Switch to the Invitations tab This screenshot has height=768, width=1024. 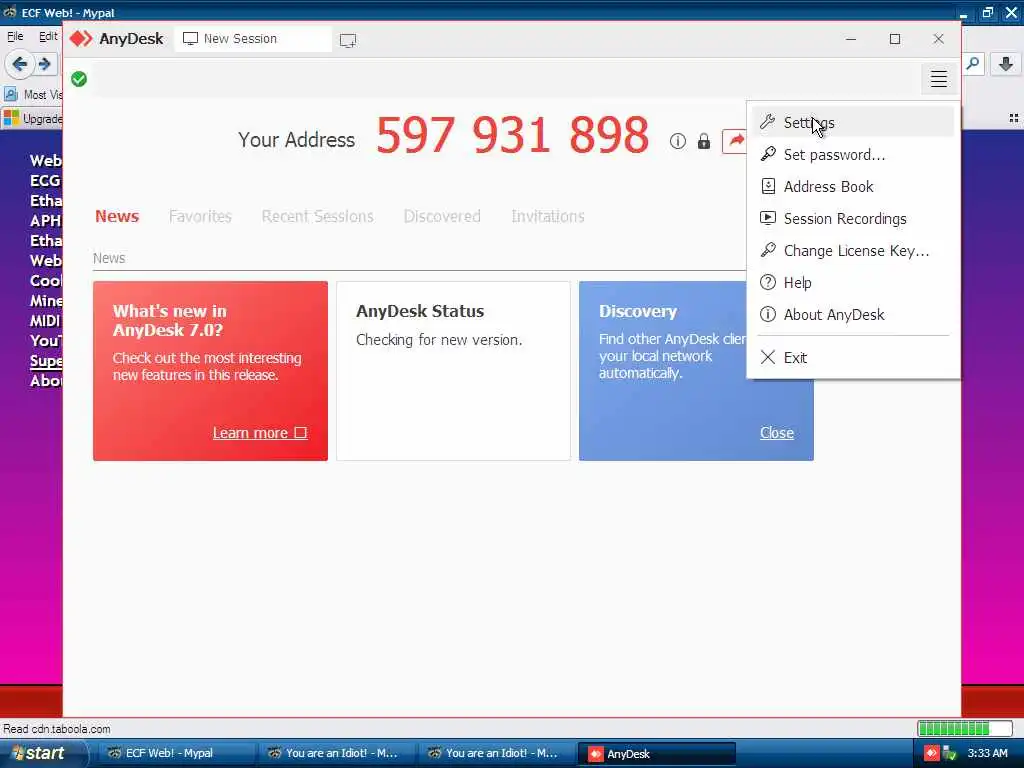point(548,216)
